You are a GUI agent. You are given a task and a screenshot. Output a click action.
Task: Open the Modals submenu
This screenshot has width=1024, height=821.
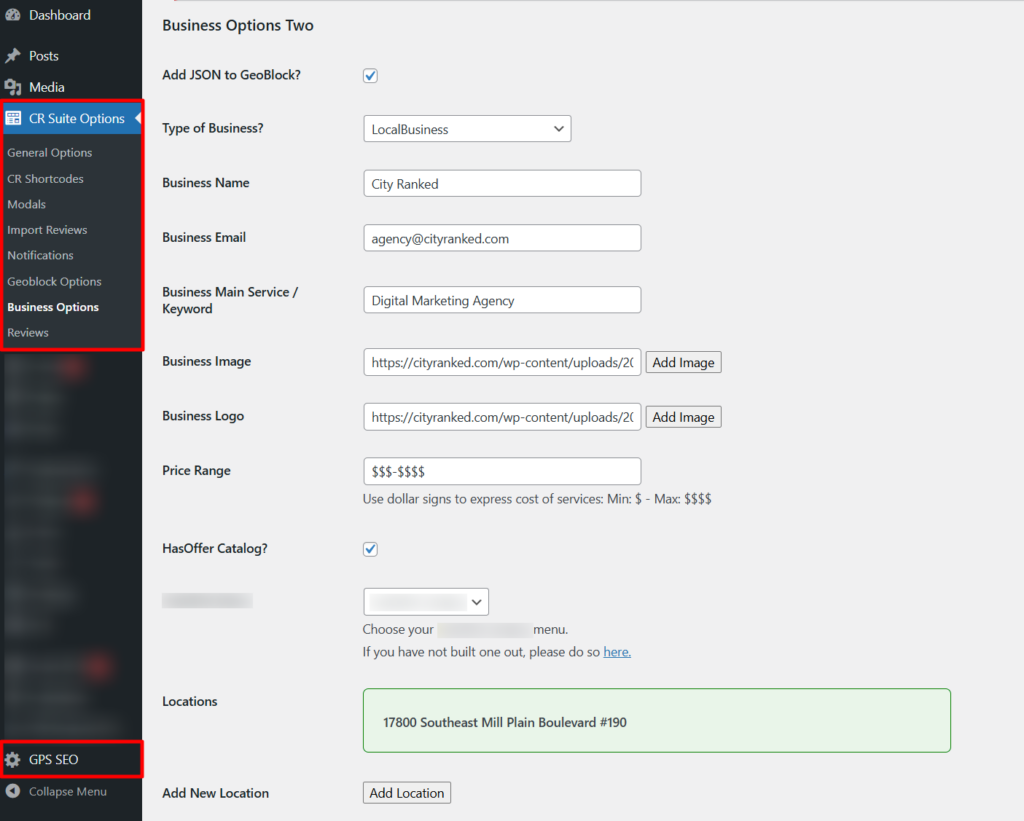27,204
